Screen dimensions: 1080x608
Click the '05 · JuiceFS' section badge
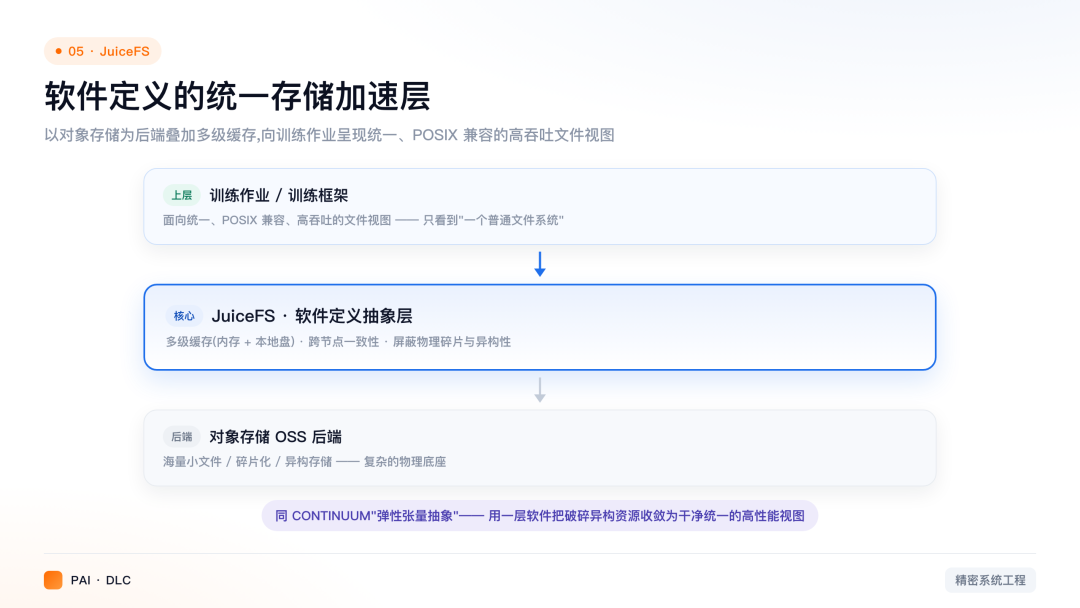click(x=103, y=52)
